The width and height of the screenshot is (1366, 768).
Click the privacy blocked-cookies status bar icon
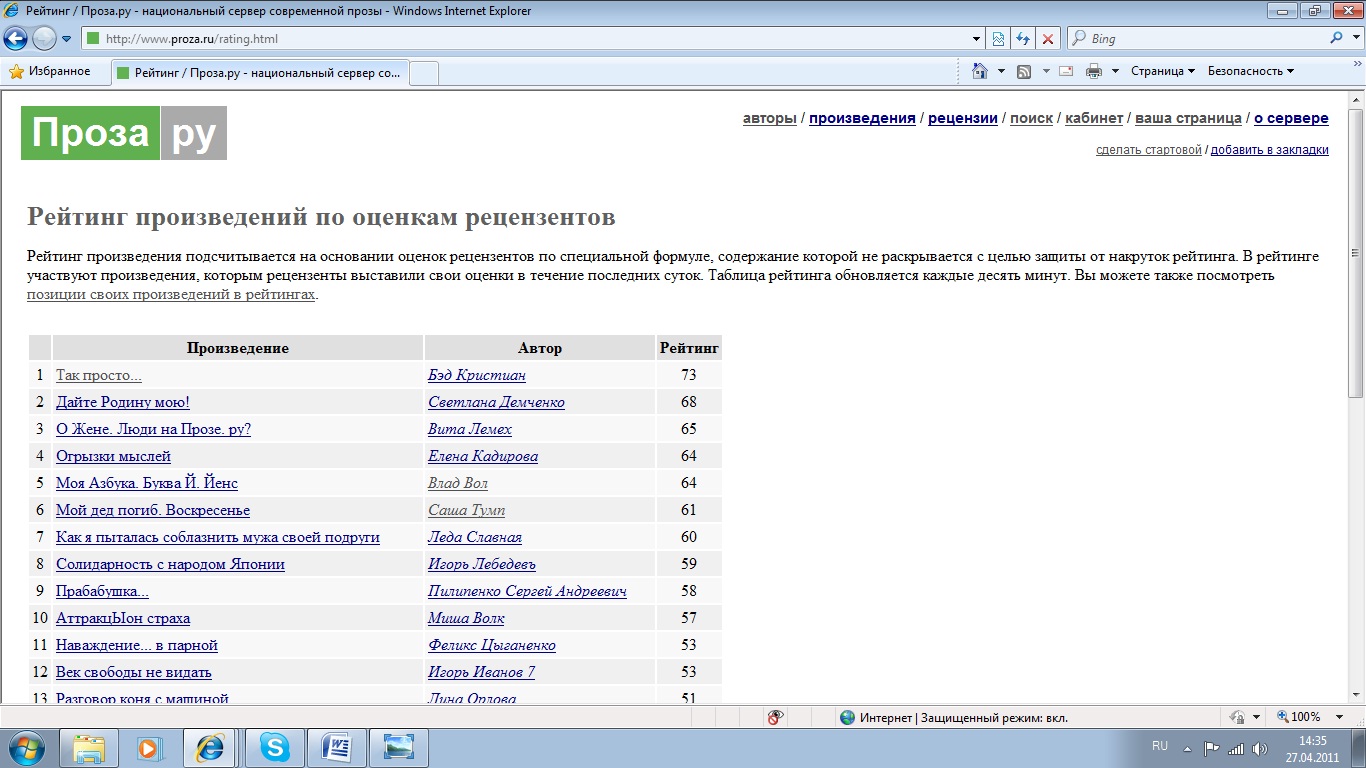click(x=774, y=717)
